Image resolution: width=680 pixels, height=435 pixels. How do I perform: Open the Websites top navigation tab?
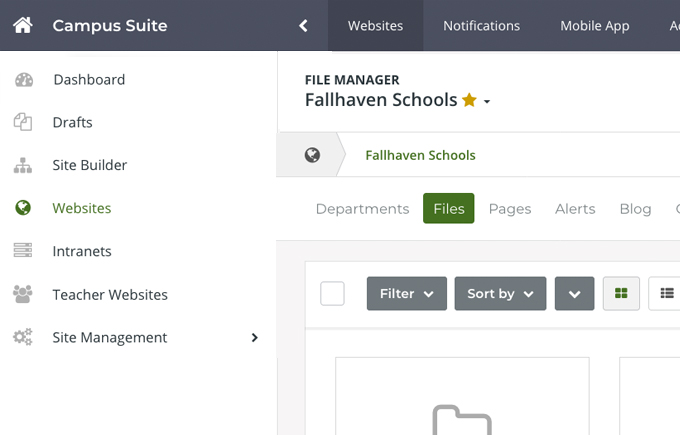[x=376, y=26]
